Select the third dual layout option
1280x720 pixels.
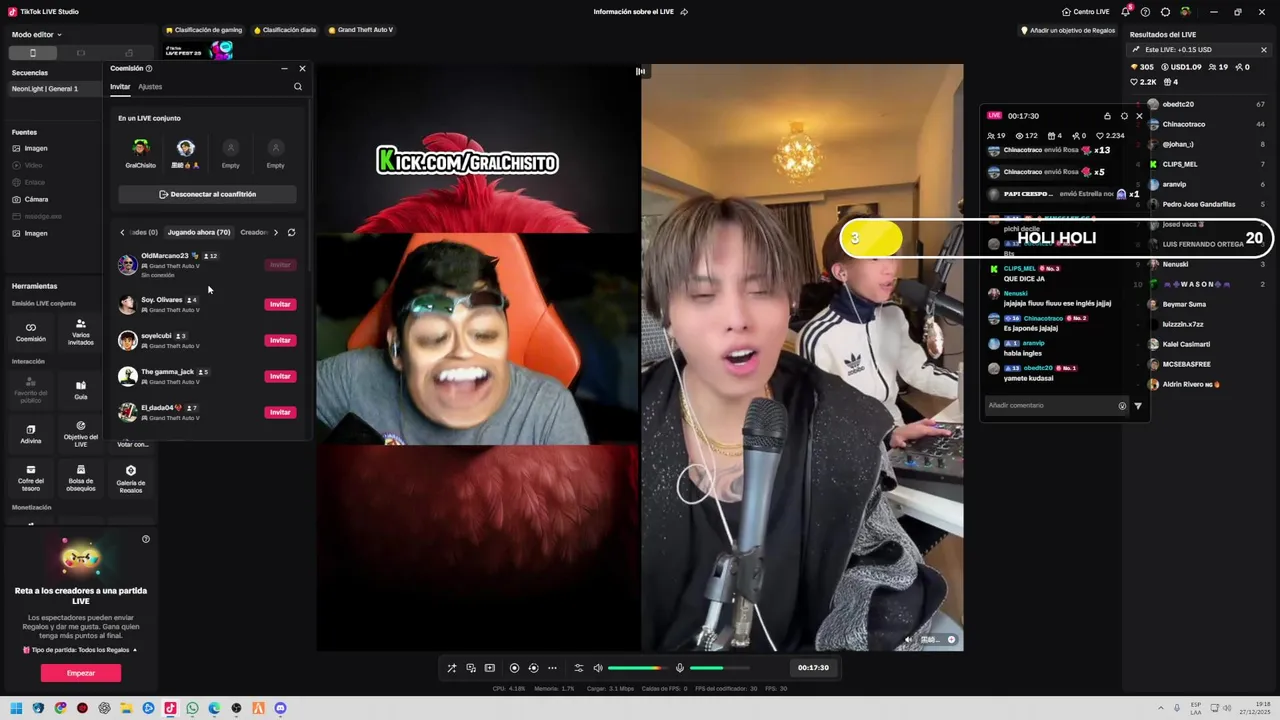129,53
